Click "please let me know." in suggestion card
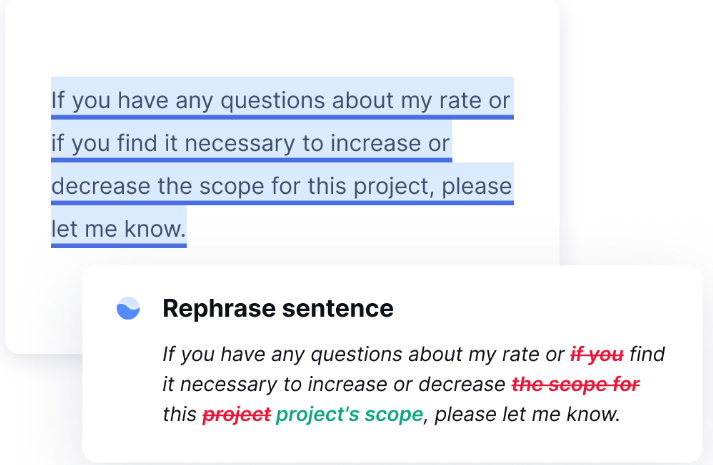This screenshot has height=465, width=713. coord(527,414)
